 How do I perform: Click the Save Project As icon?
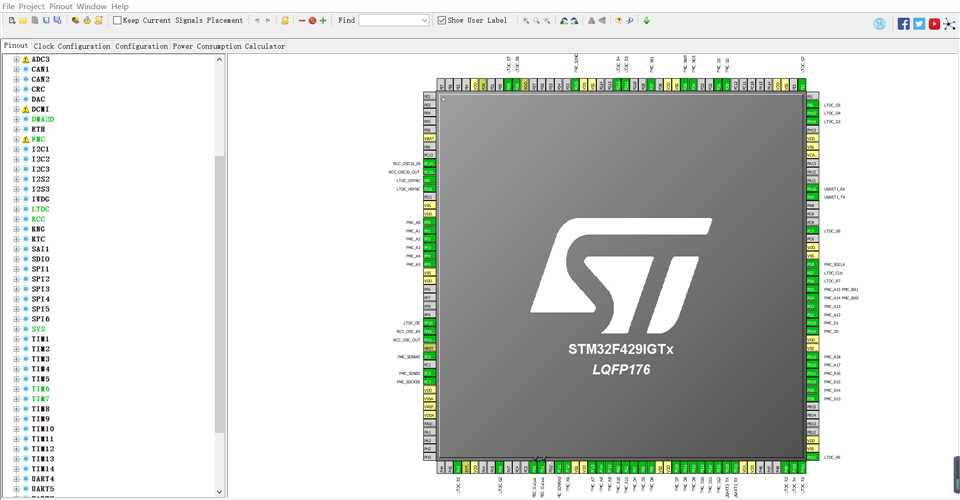[57, 20]
